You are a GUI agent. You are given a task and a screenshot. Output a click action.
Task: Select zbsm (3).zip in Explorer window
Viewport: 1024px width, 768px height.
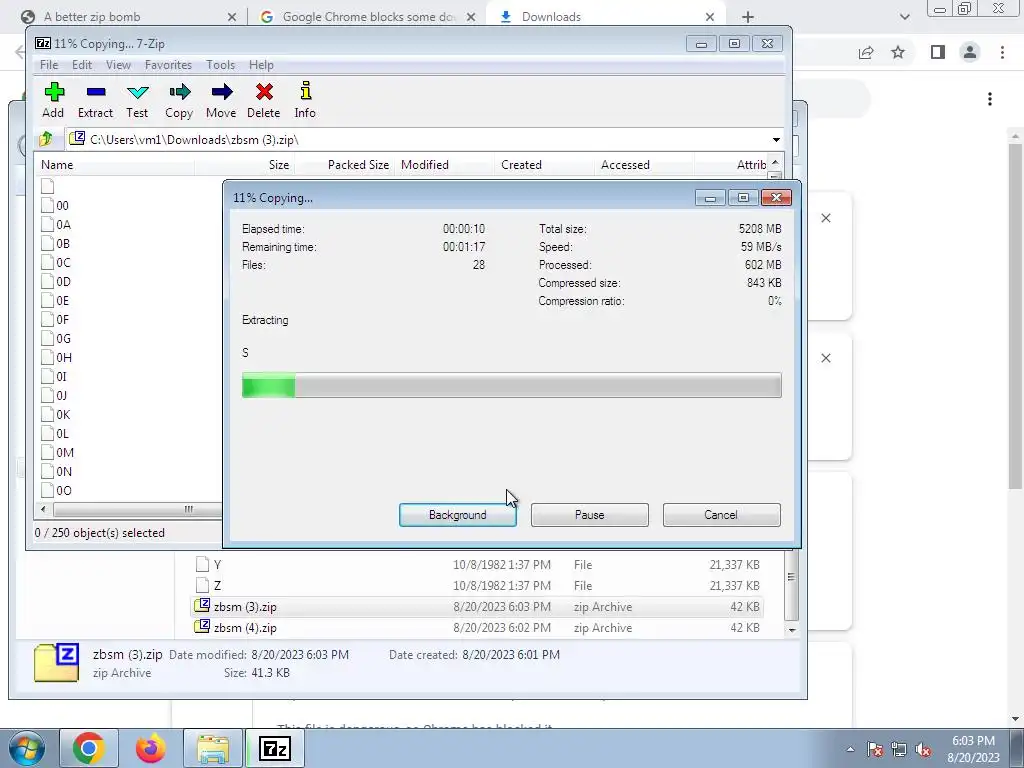point(477,607)
